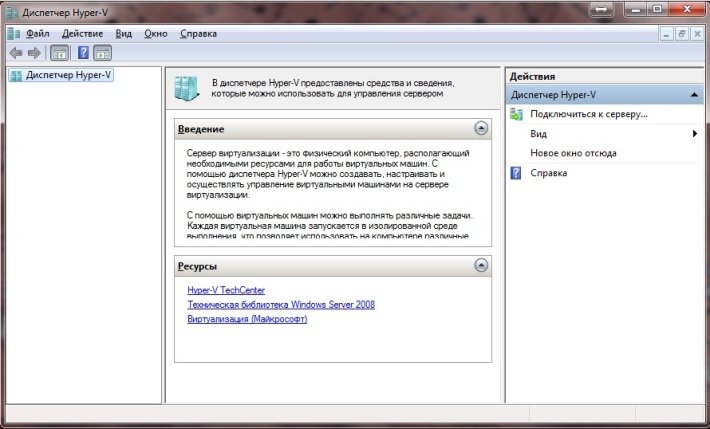Minimize the inner MDI console window

click(x=666, y=34)
